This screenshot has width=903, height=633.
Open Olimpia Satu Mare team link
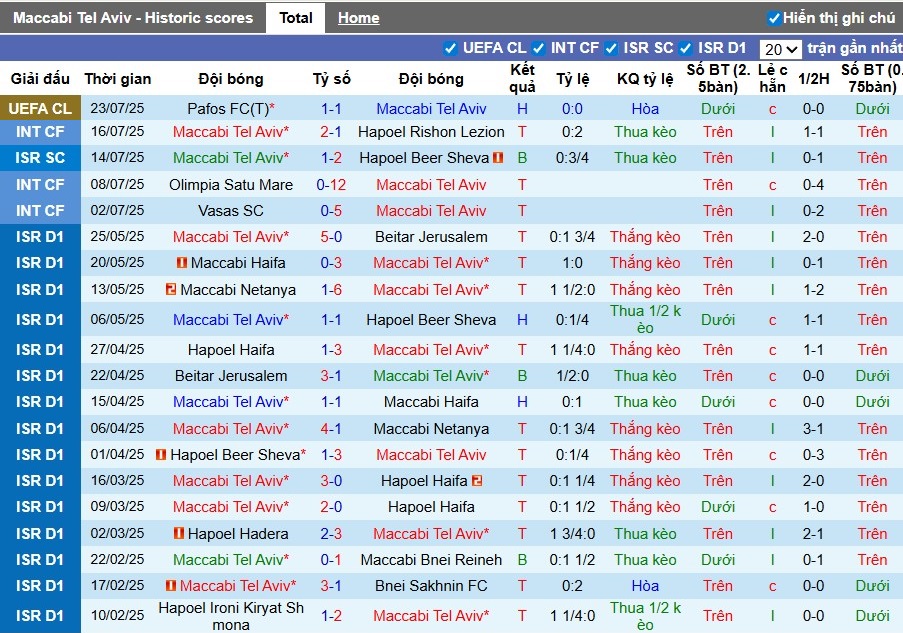[x=231, y=185]
